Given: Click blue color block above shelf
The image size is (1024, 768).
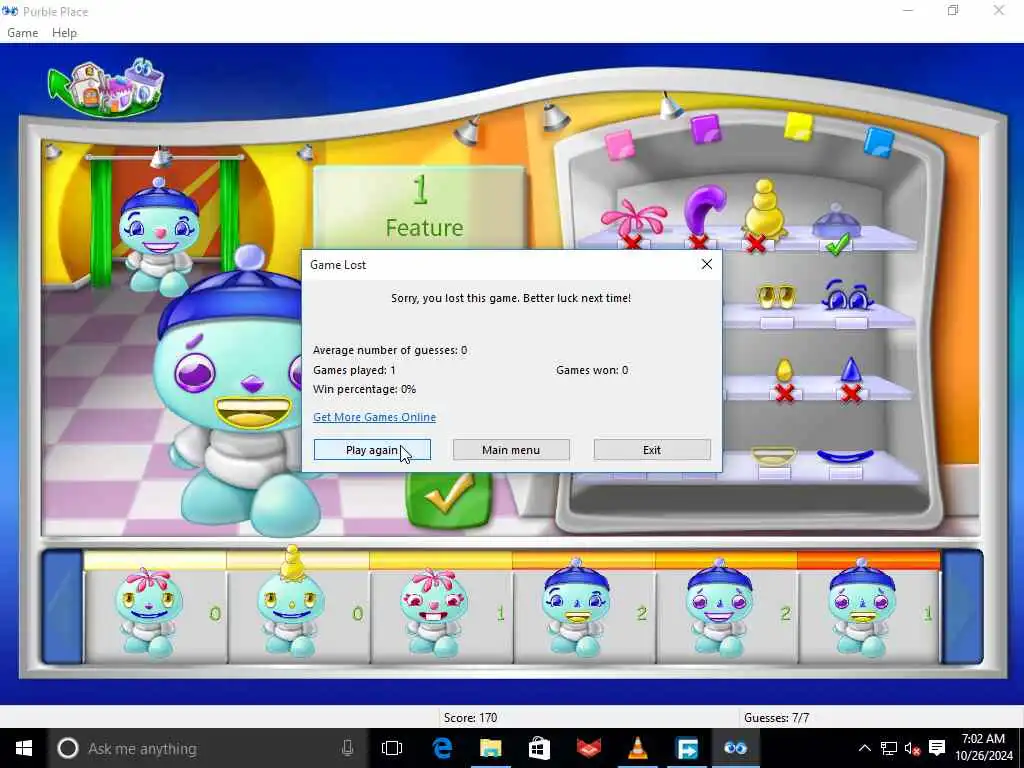Looking at the screenshot, I should click(878, 142).
